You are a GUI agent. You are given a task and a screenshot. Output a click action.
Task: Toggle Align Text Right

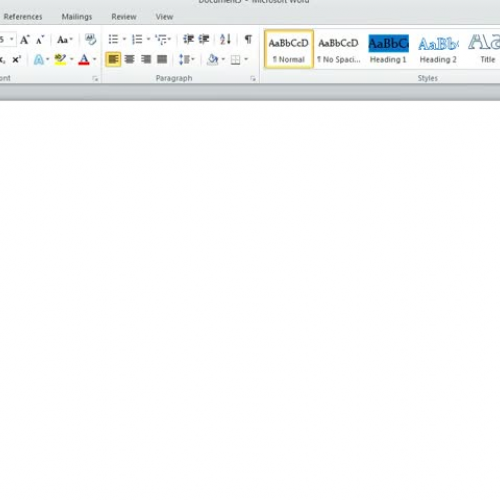pyautogui.click(x=146, y=60)
